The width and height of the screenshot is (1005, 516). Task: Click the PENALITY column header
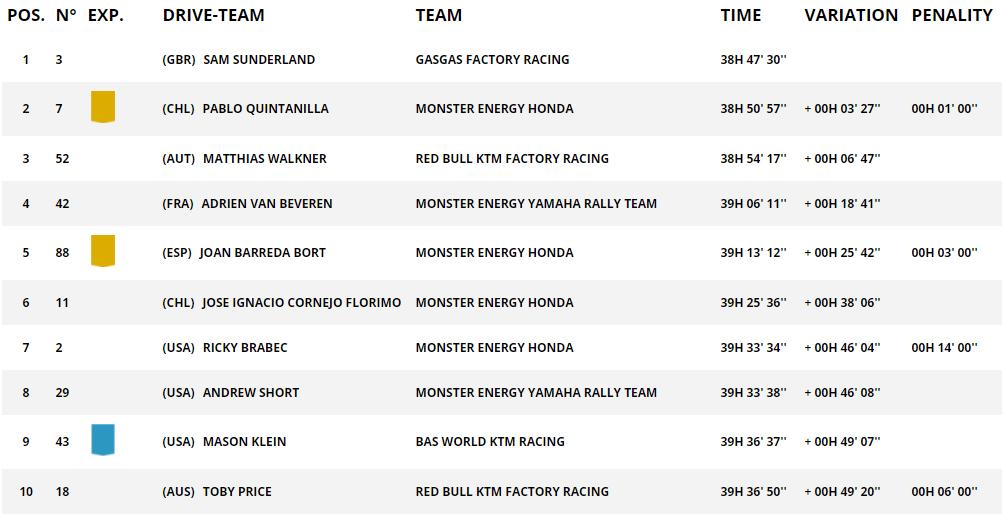point(952,15)
